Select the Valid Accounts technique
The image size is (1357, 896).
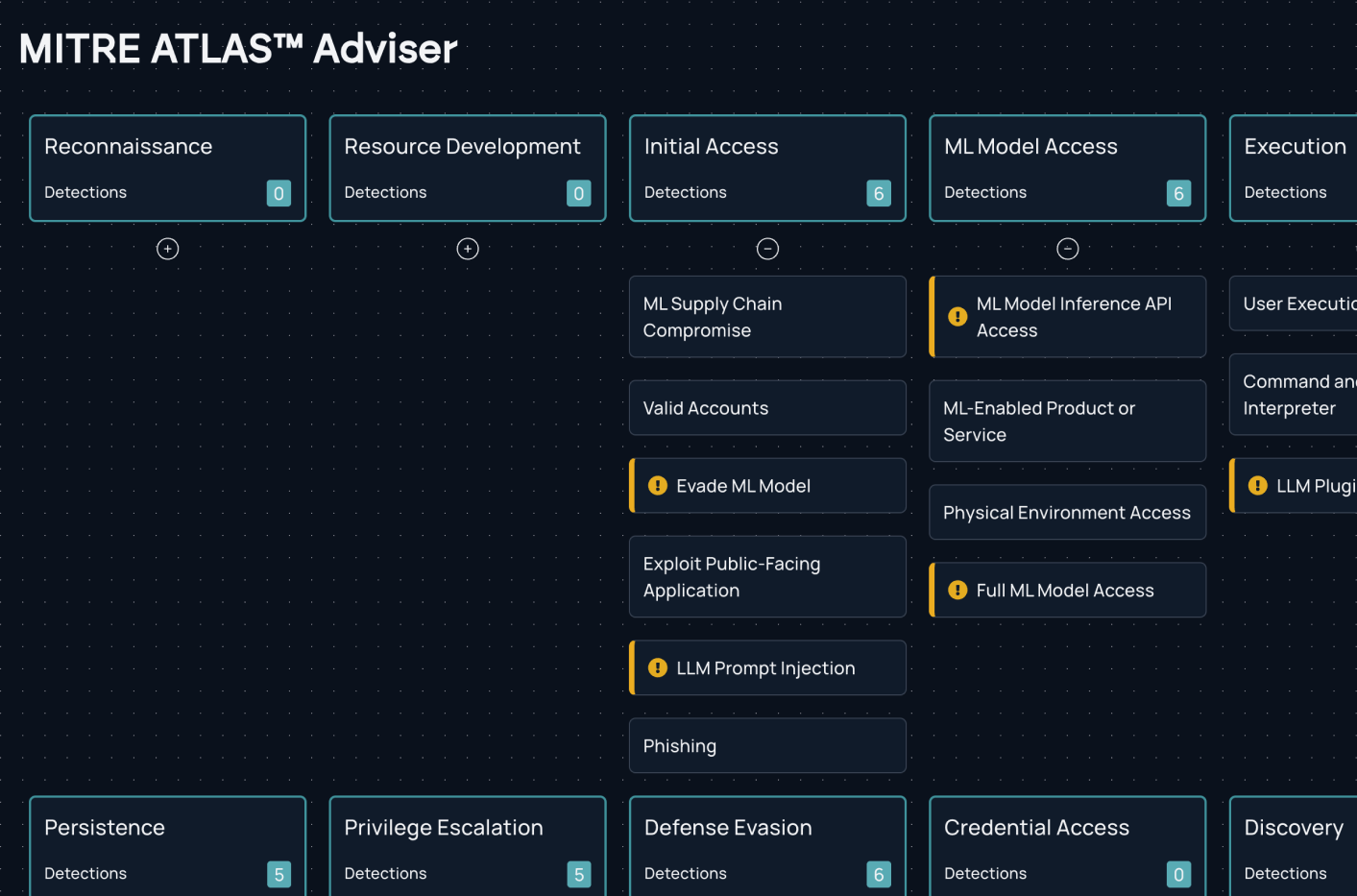pos(767,408)
